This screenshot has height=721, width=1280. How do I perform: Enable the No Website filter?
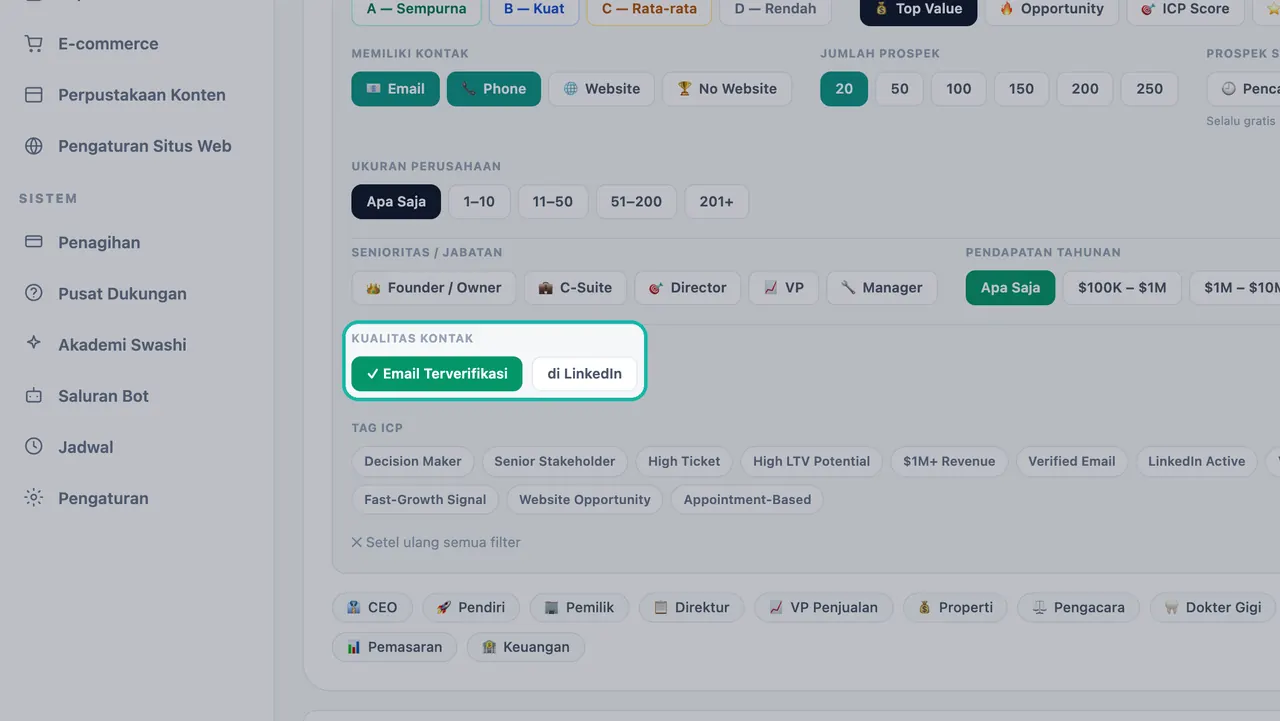(727, 89)
